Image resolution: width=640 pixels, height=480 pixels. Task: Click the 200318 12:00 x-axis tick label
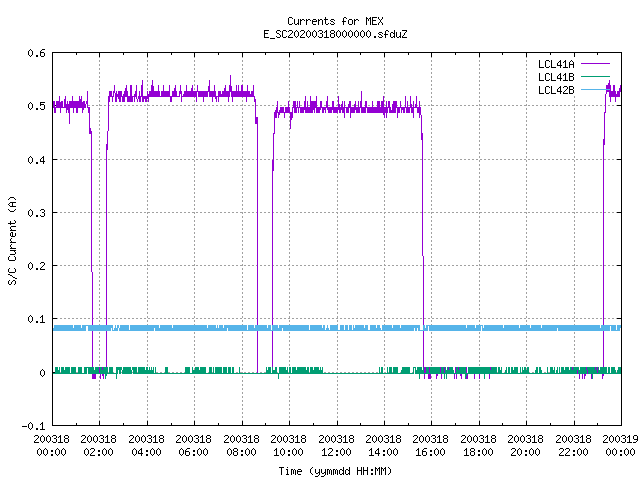click(x=336, y=446)
